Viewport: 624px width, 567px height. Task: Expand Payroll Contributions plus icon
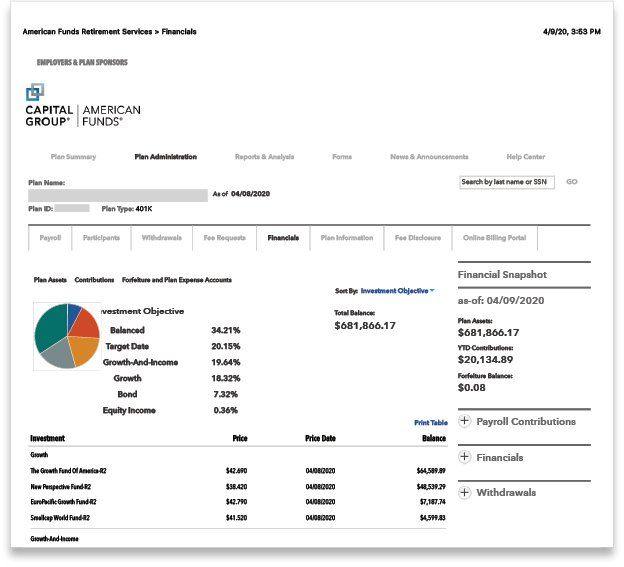click(464, 421)
